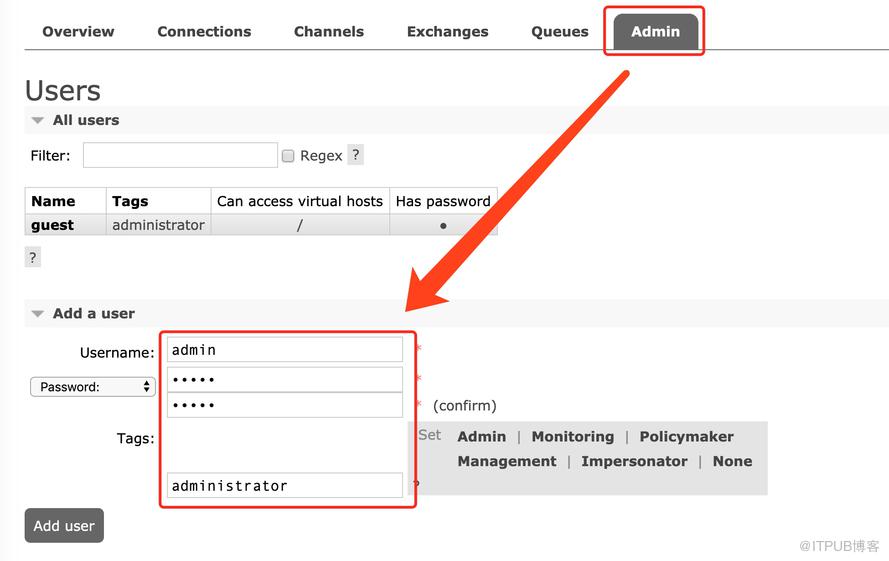Click the user Filter text box
The height and width of the screenshot is (561, 889).
coord(180,155)
